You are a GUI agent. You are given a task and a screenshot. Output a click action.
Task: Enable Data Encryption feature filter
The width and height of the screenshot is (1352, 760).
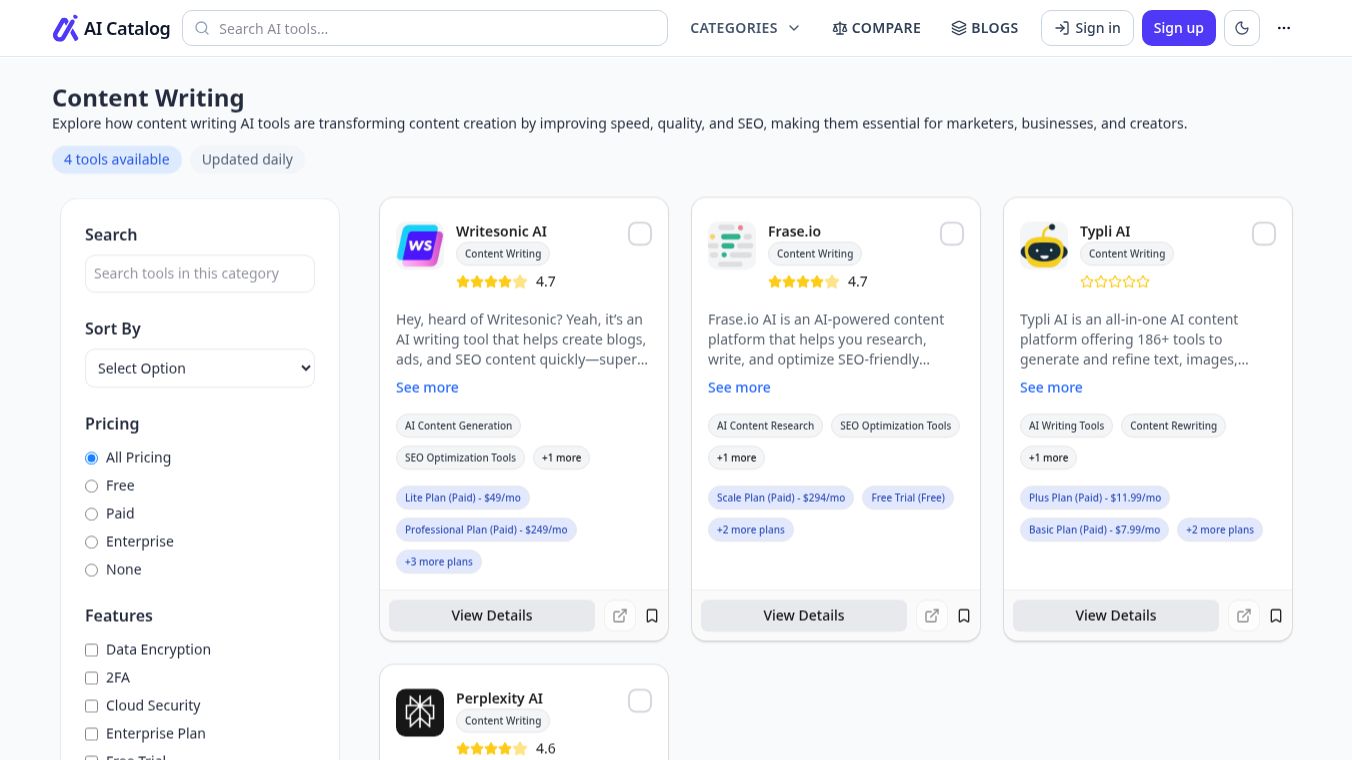(x=92, y=650)
